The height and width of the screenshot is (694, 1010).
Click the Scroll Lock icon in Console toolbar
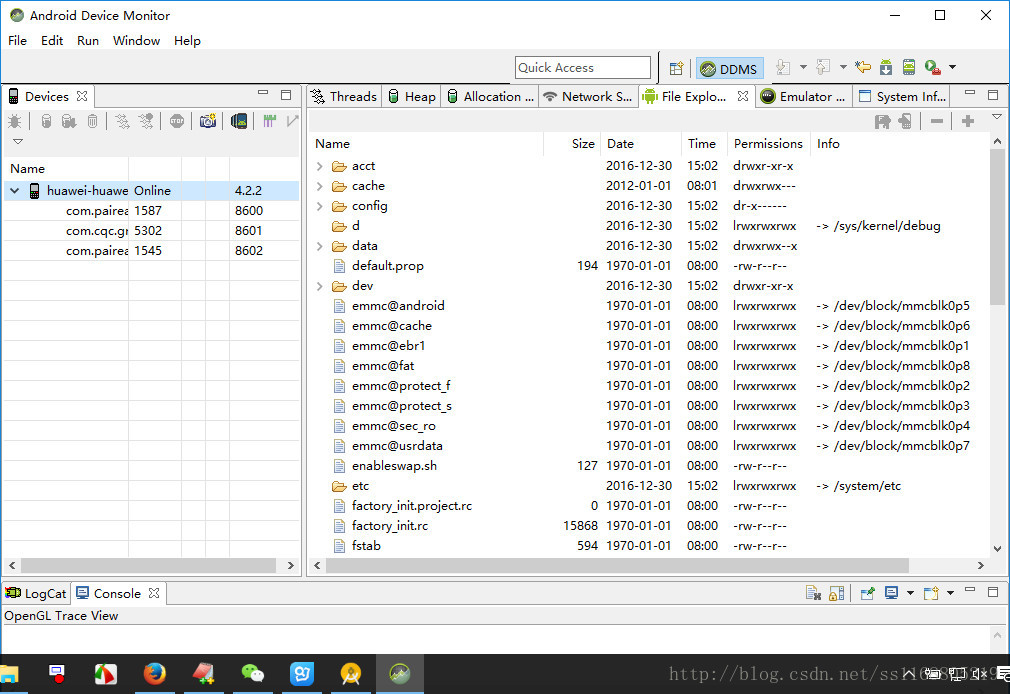coord(837,593)
